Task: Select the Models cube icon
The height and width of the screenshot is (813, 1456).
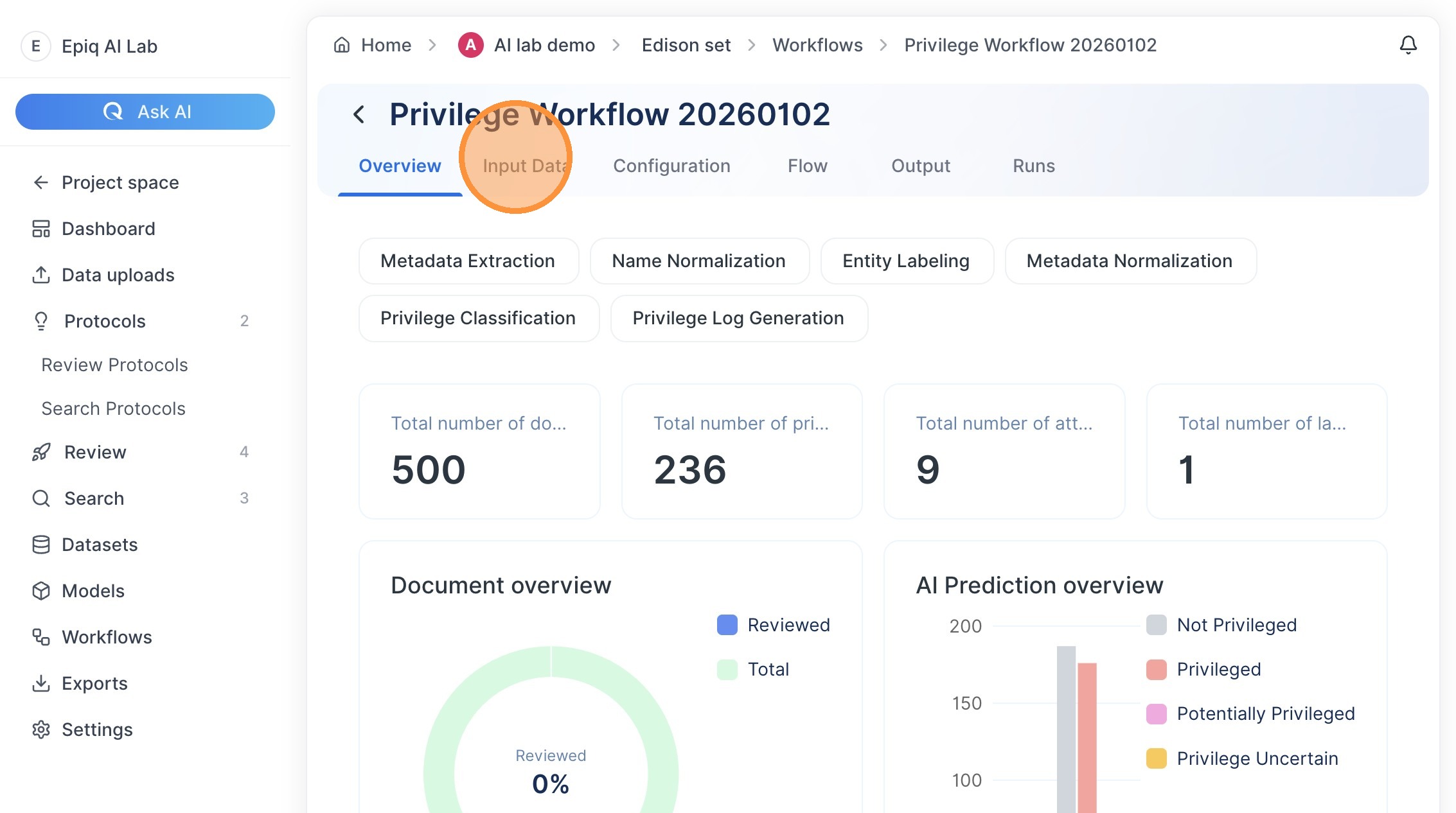Action: tap(41, 591)
